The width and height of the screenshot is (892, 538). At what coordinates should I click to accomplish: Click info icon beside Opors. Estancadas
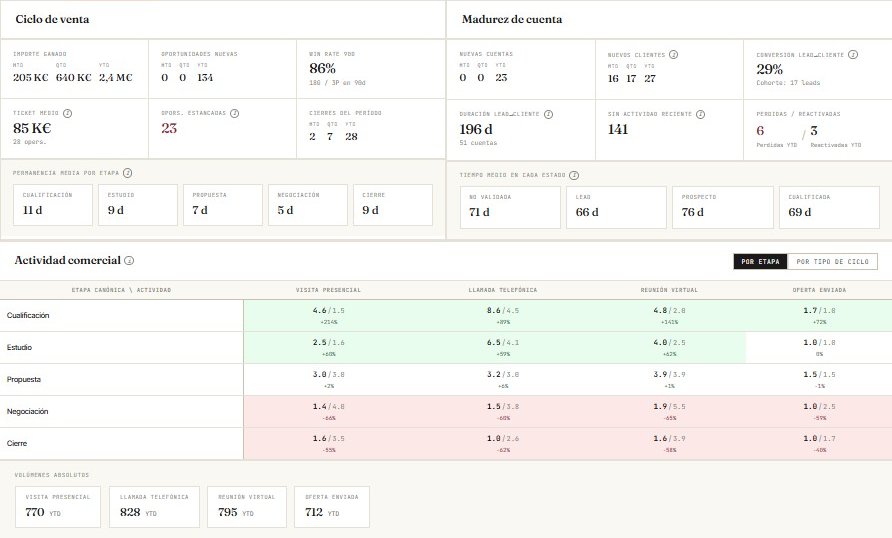tap(234, 113)
